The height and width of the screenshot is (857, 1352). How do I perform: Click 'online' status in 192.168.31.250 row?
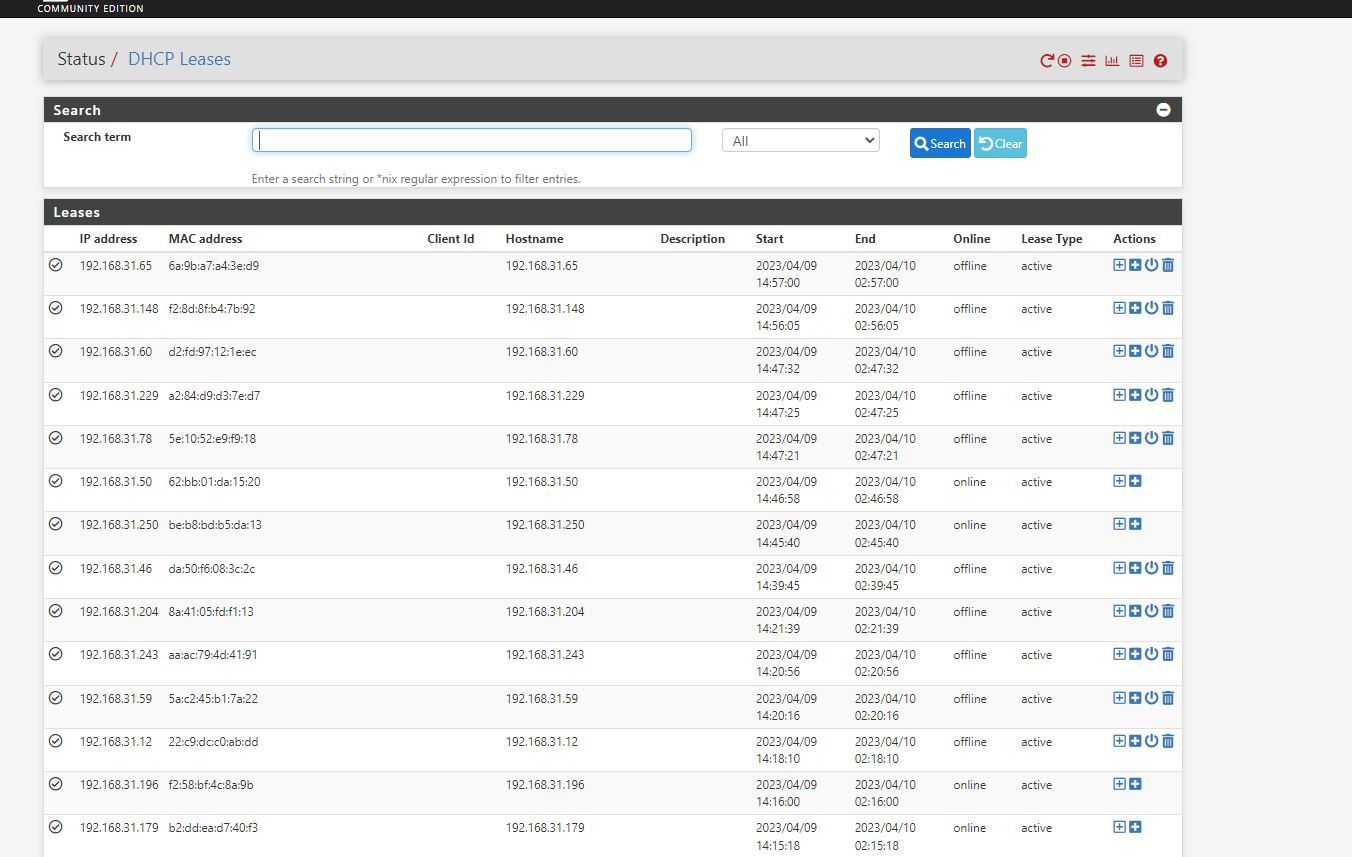[969, 525]
